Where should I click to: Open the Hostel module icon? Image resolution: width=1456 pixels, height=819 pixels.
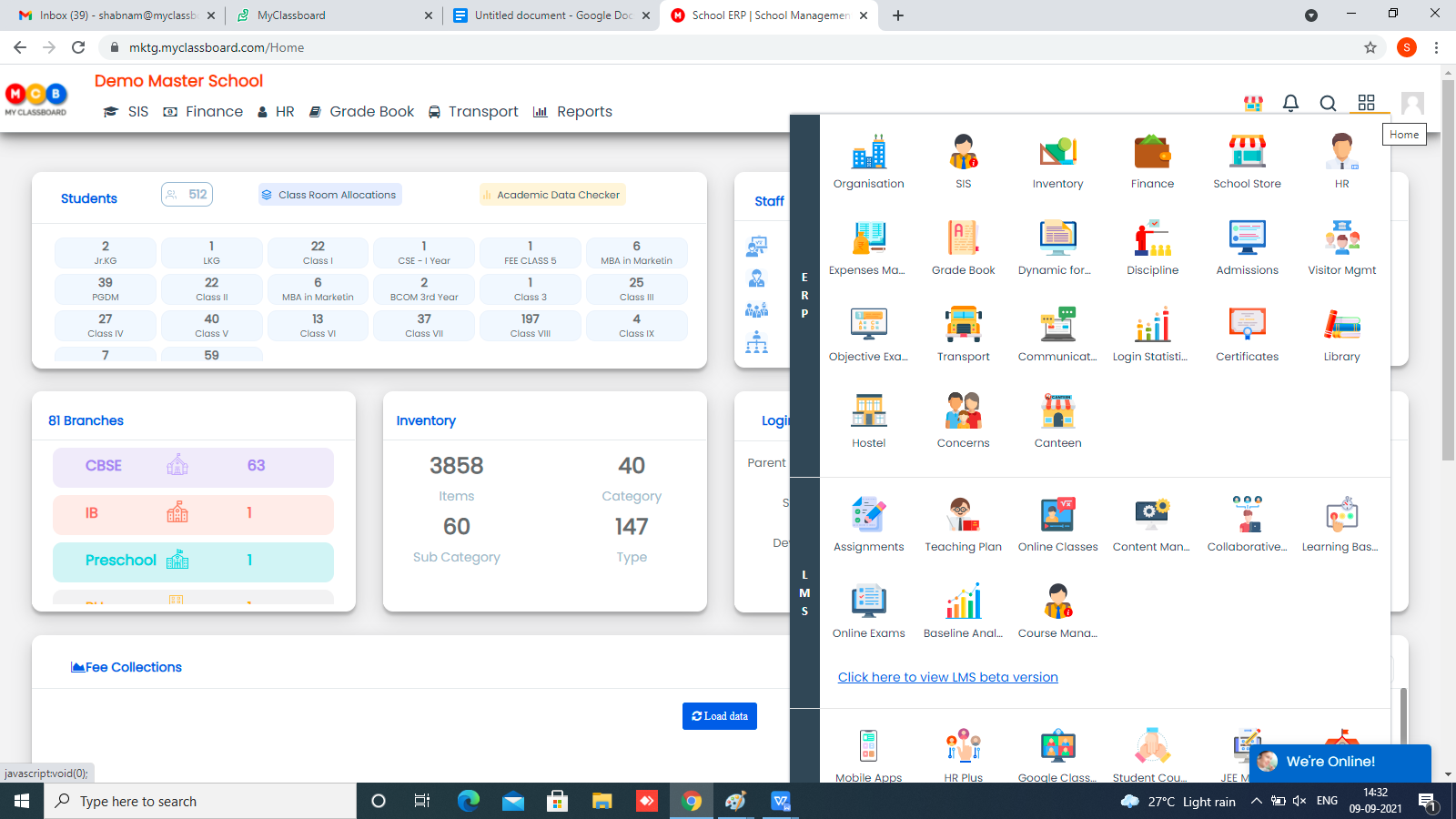pyautogui.click(x=868, y=411)
